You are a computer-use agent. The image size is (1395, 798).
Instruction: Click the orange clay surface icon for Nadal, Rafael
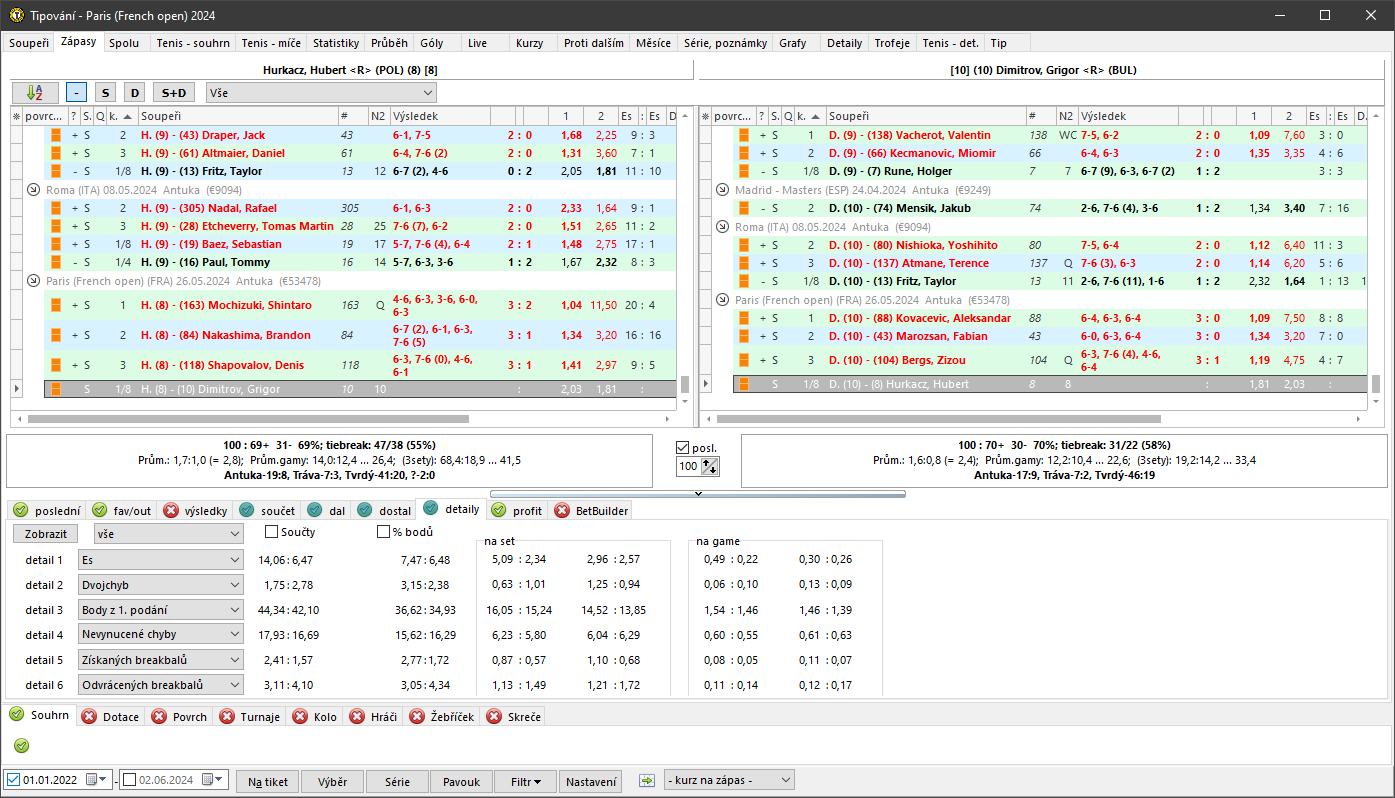[57, 208]
